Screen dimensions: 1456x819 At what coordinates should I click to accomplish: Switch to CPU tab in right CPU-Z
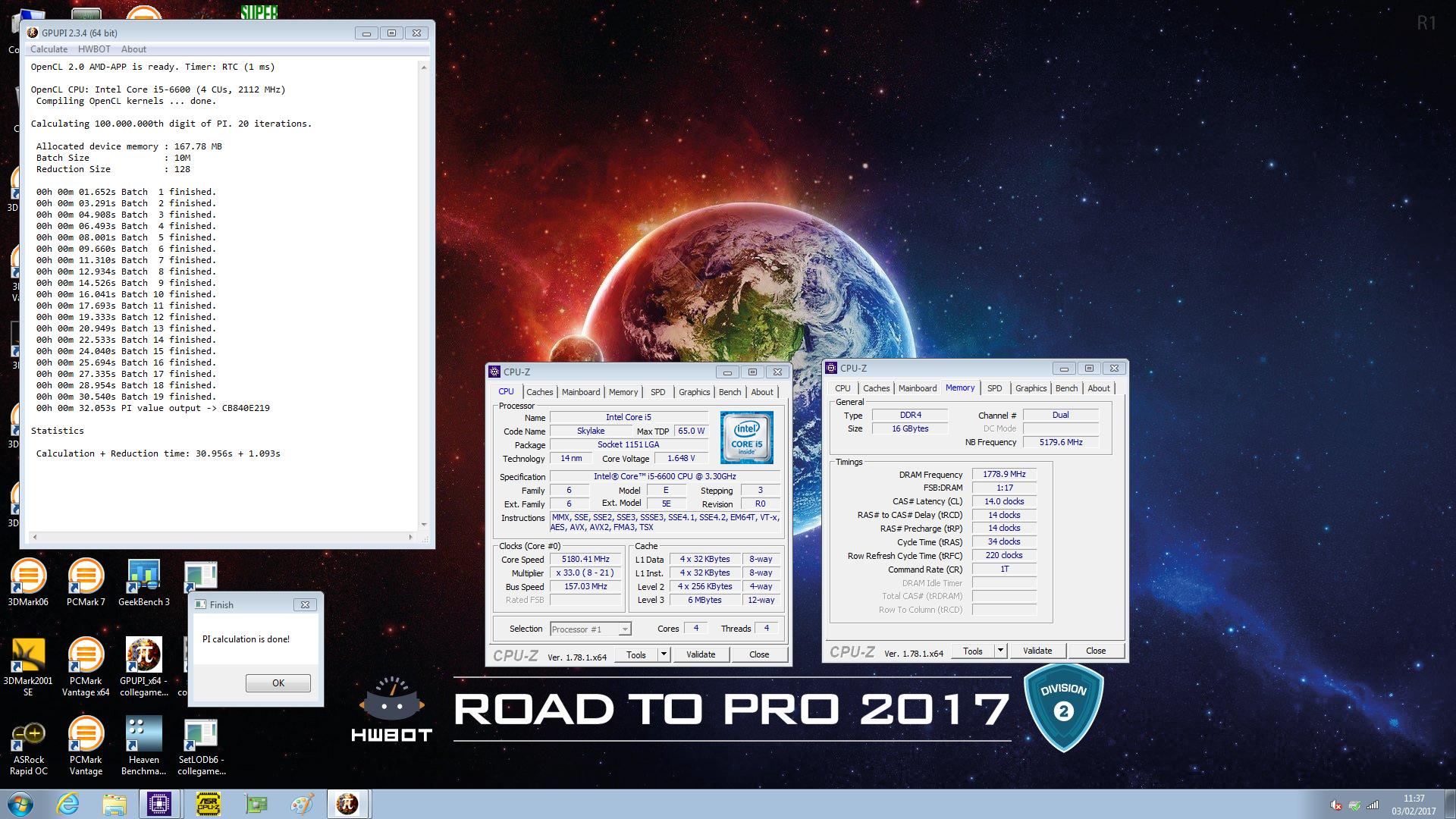[x=843, y=388]
